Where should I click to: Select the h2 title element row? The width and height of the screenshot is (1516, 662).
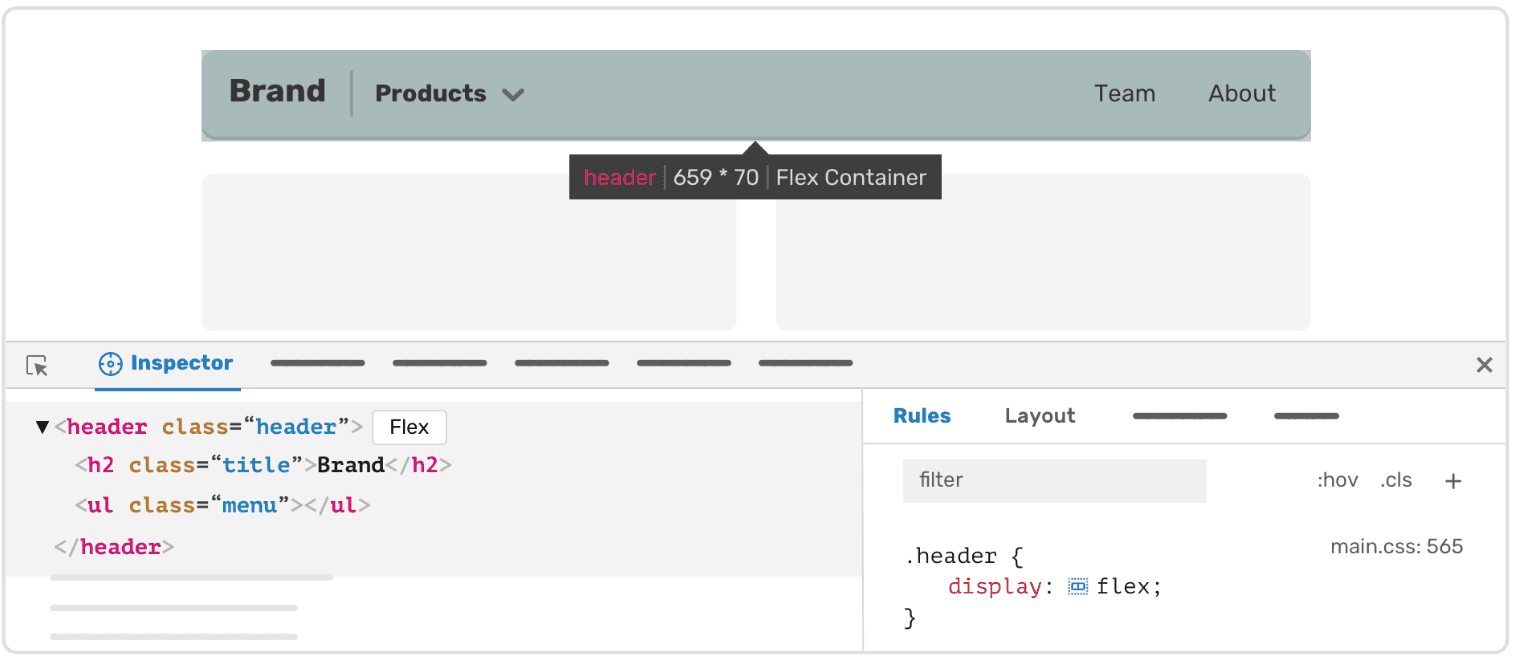click(263, 465)
